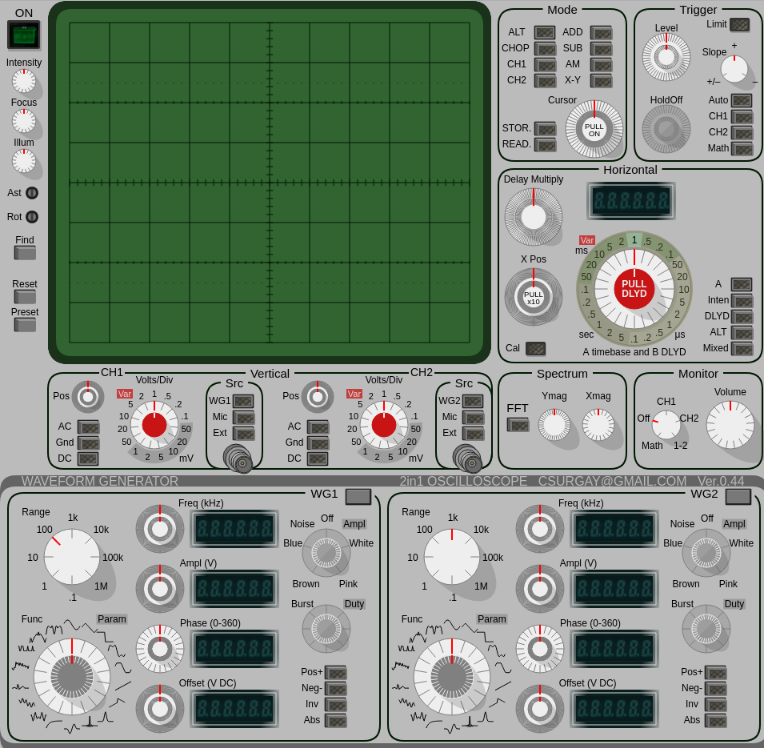Push the Find button
This screenshot has height=749, width=764.
pyautogui.click(x=25, y=253)
